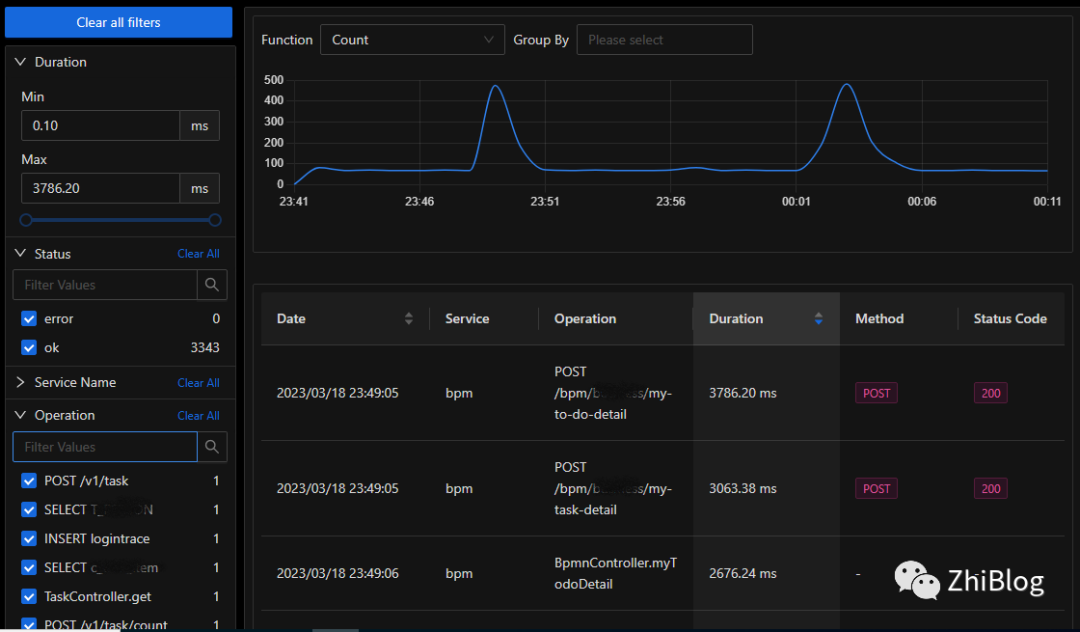Image resolution: width=1080 pixels, height=632 pixels.
Task: Open the Function Count dropdown
Action: click(412, 40)
